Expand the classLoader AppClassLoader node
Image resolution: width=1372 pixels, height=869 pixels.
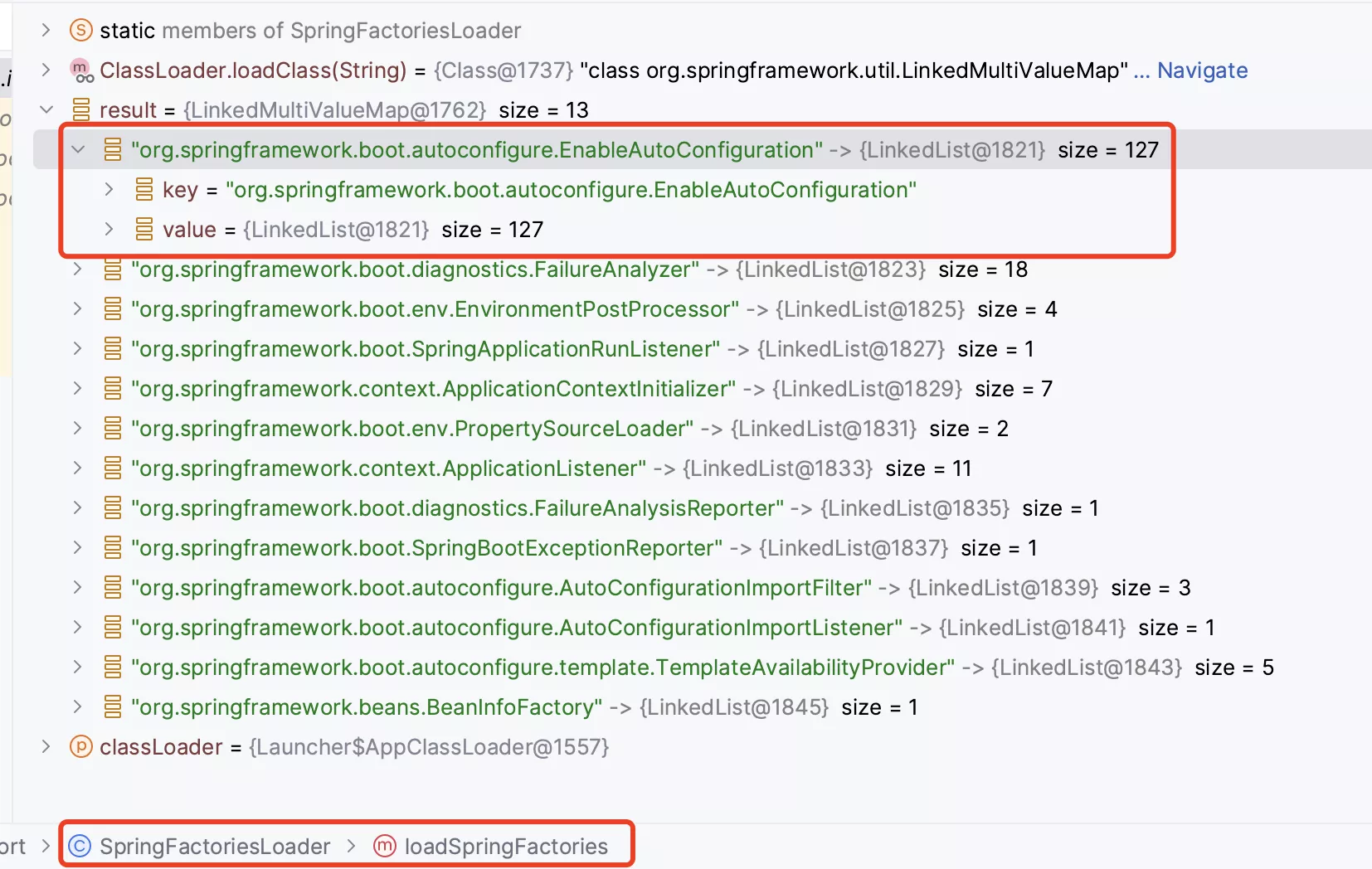click(x=46, y=747)
